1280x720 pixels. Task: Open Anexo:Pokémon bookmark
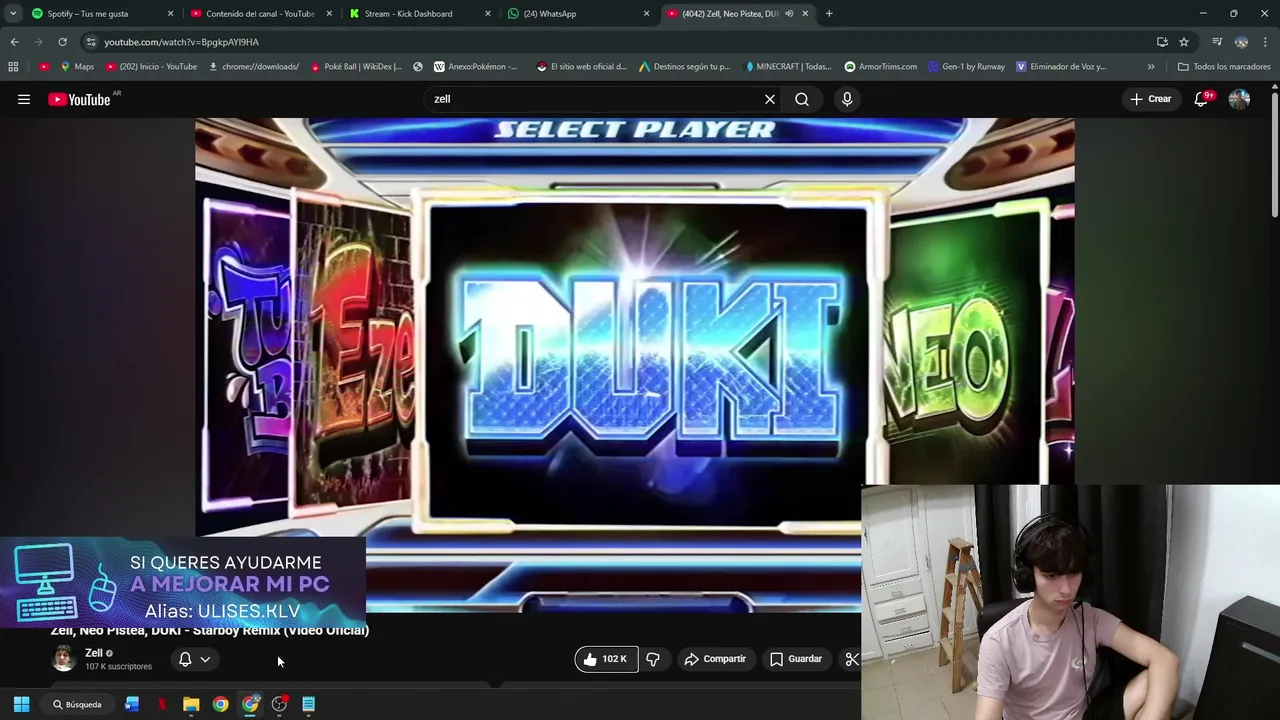point(476,67)
